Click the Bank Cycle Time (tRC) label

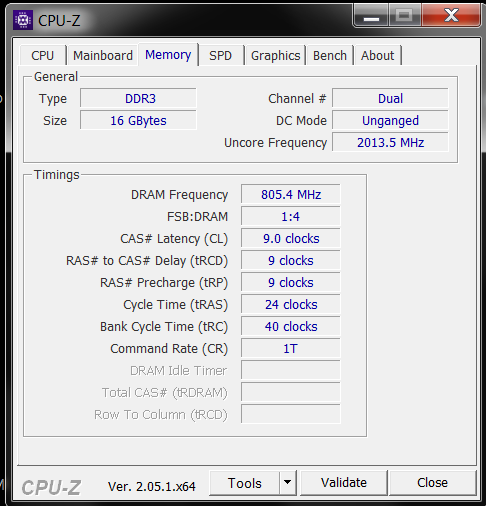[164, 327]
